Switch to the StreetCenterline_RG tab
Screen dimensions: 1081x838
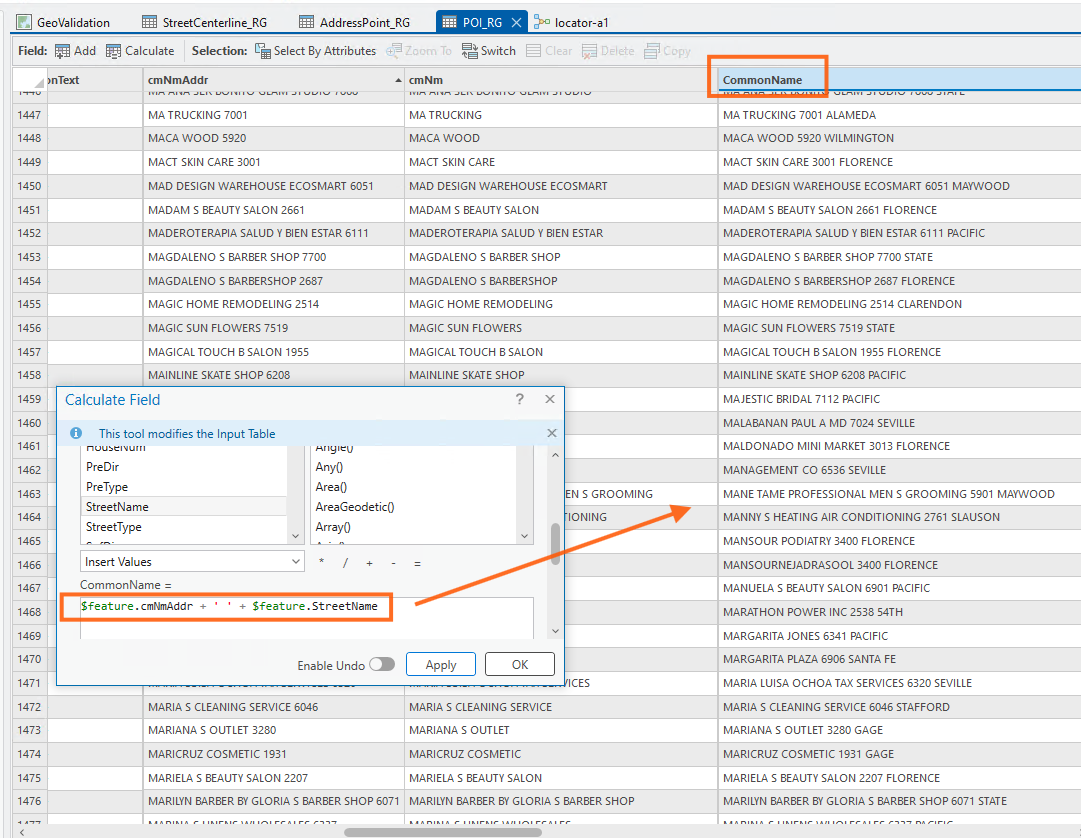[206, 22]
